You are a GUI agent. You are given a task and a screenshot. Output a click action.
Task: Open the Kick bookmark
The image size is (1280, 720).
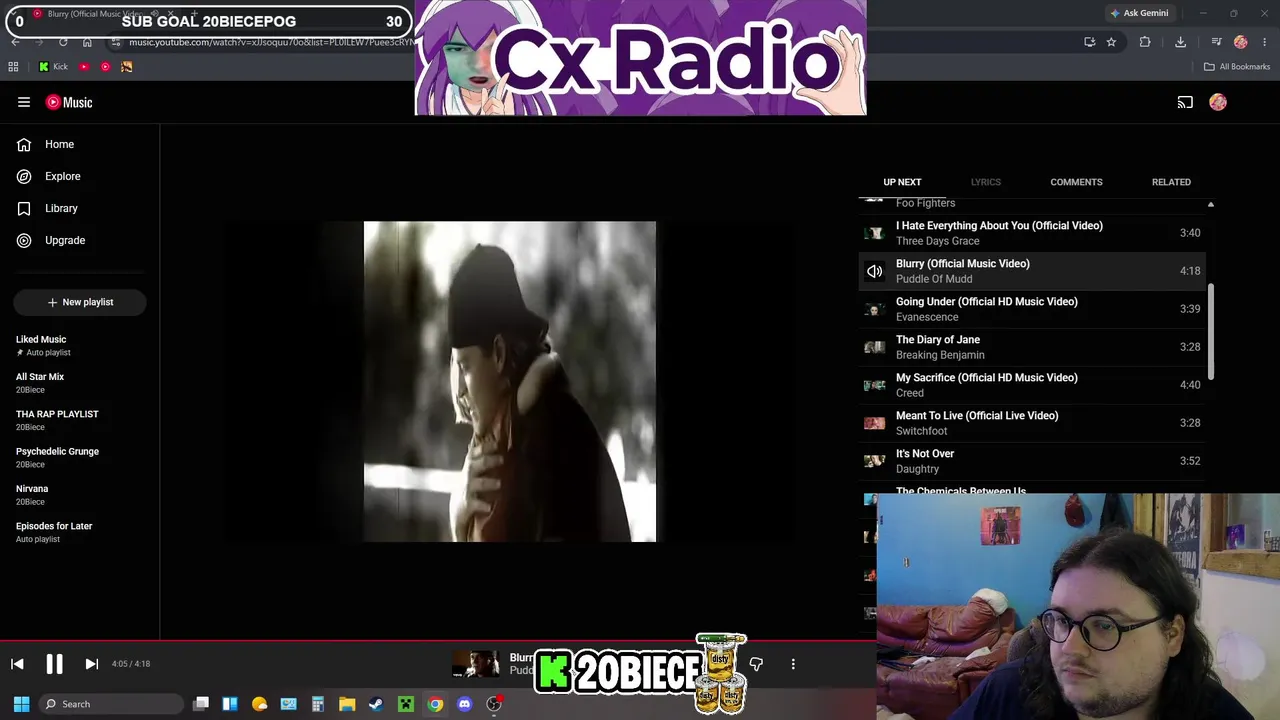(53, 67)
